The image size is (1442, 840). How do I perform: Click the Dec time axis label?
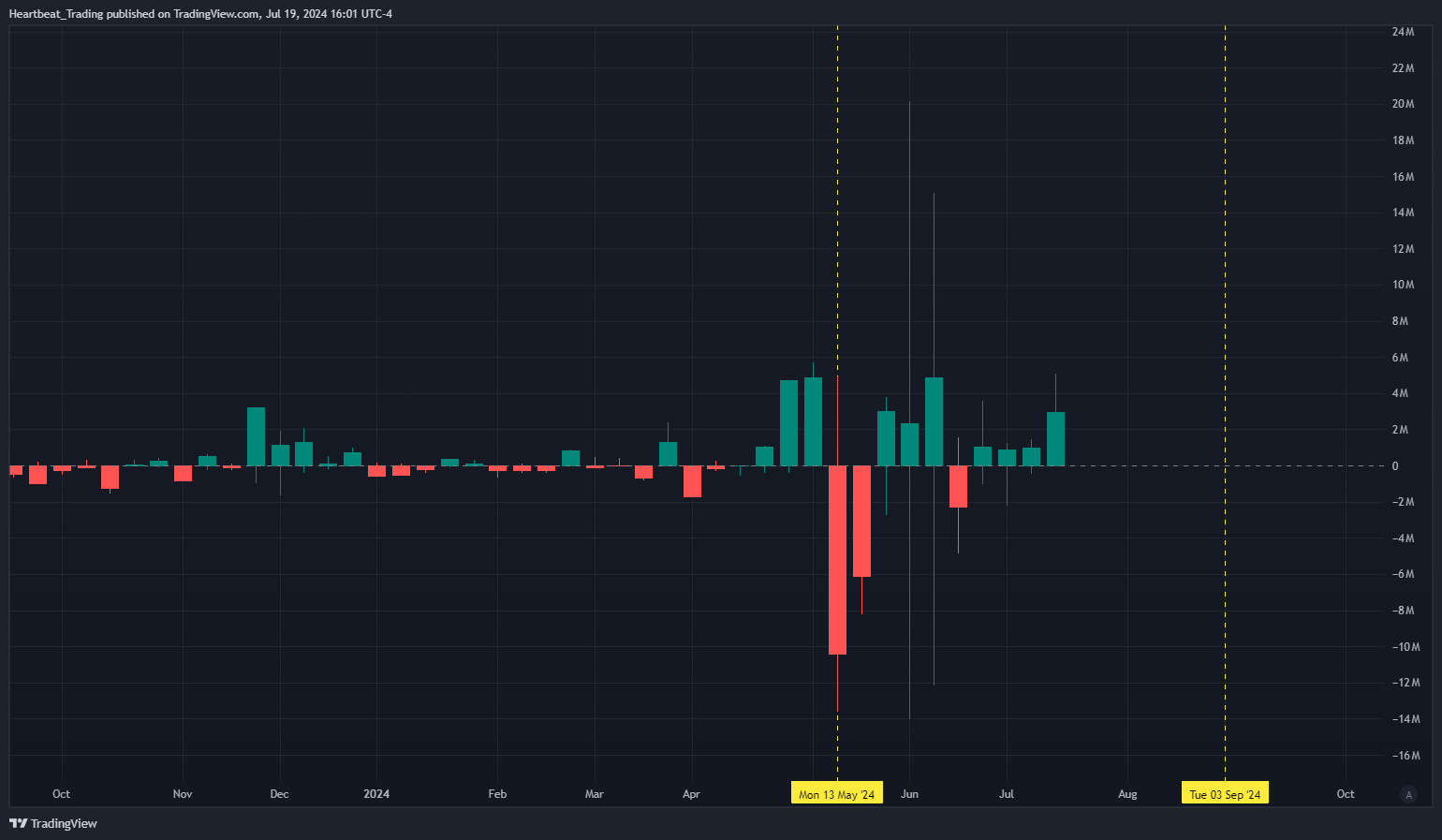pos(279,794)
